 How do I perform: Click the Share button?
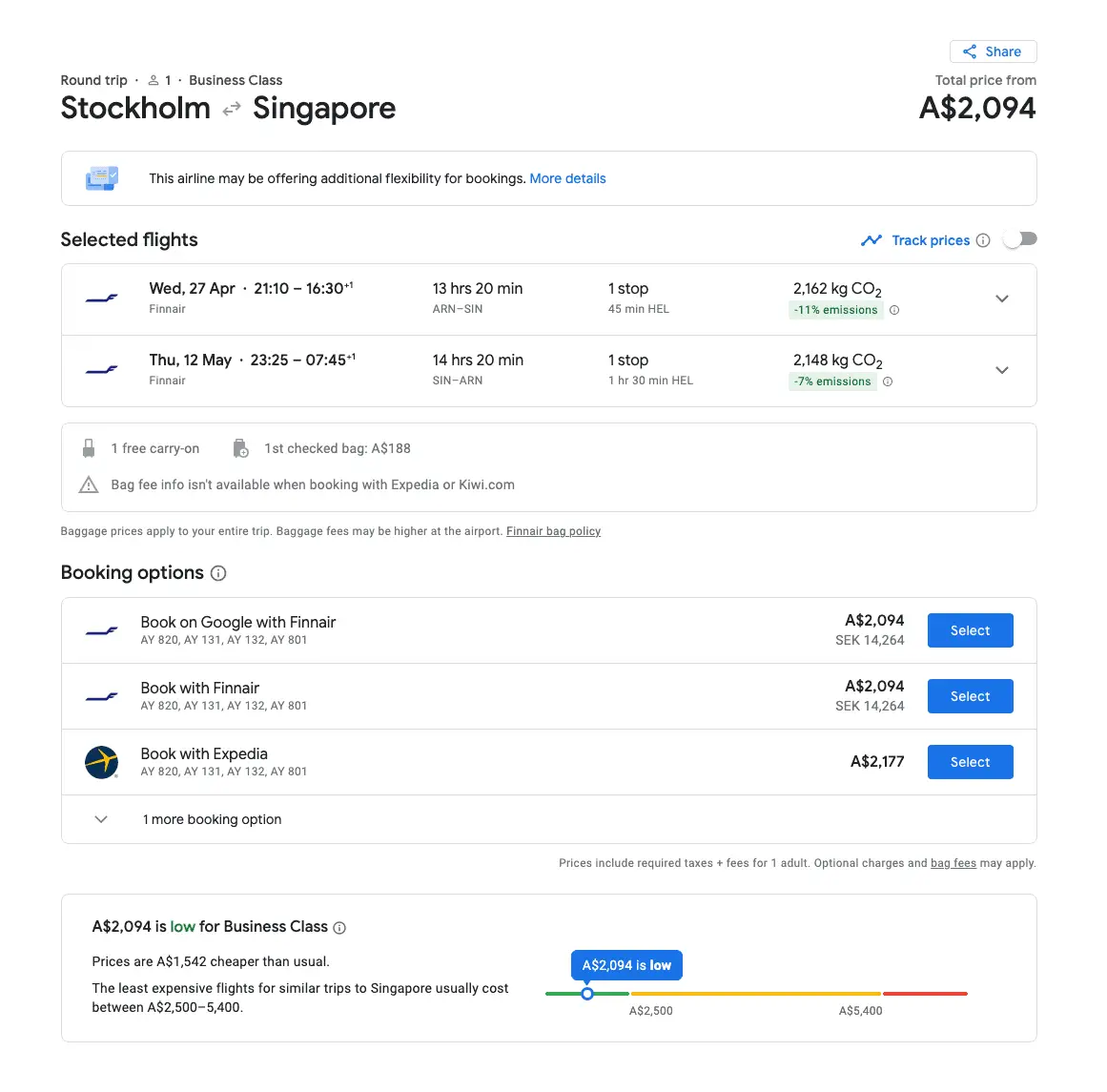coord(993,52)
